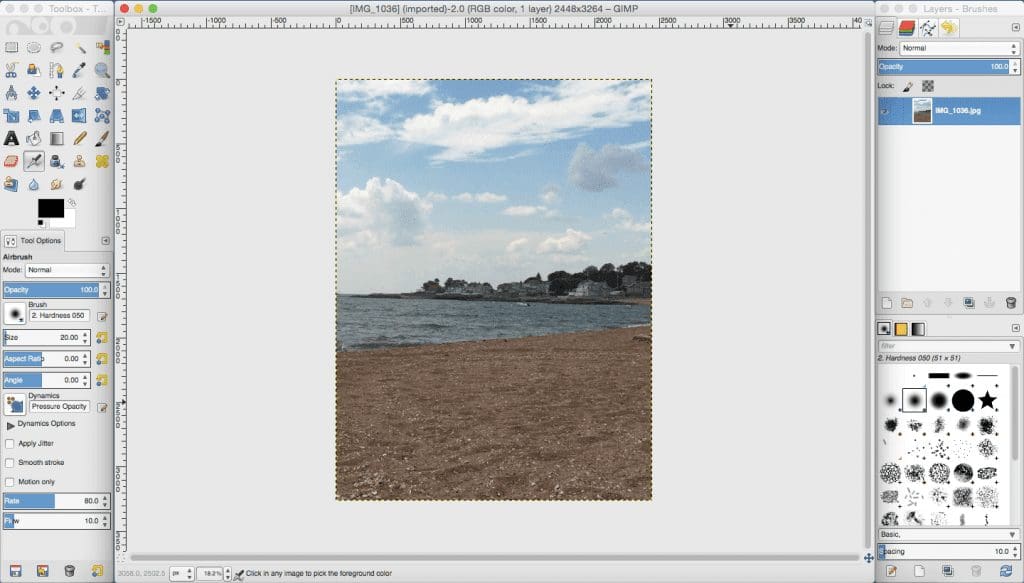Select the Eraser tool
The image size is (1024, 583).
[11, 161]
